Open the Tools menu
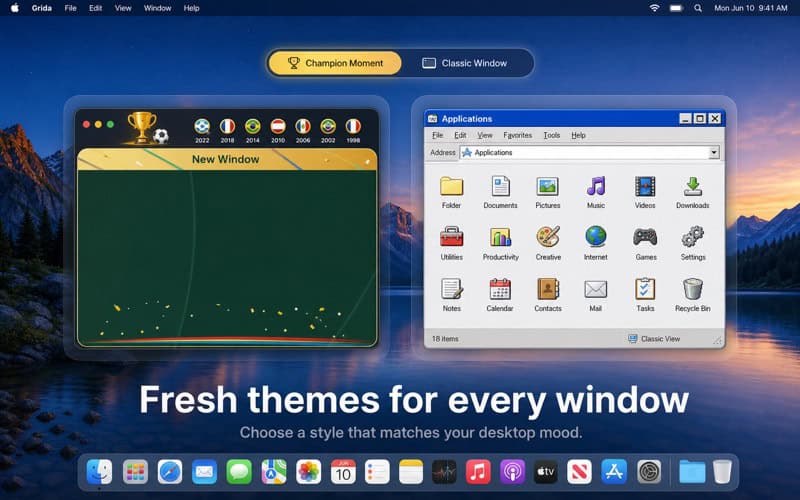 click(552, 135)
